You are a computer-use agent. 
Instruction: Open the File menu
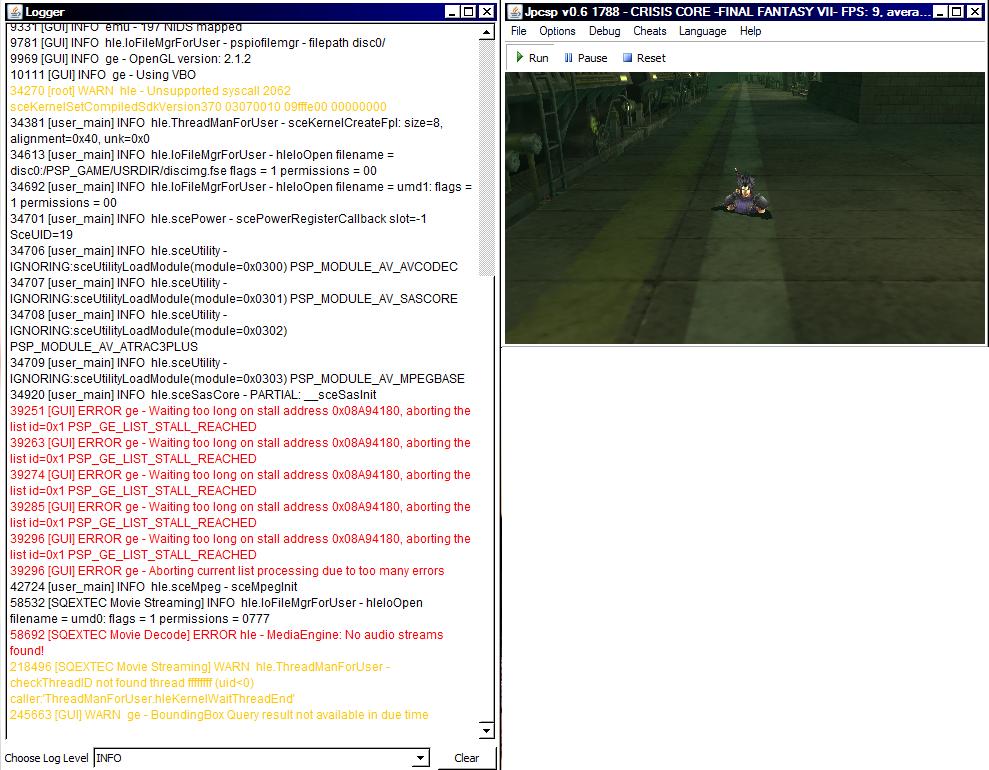(518, 31)
